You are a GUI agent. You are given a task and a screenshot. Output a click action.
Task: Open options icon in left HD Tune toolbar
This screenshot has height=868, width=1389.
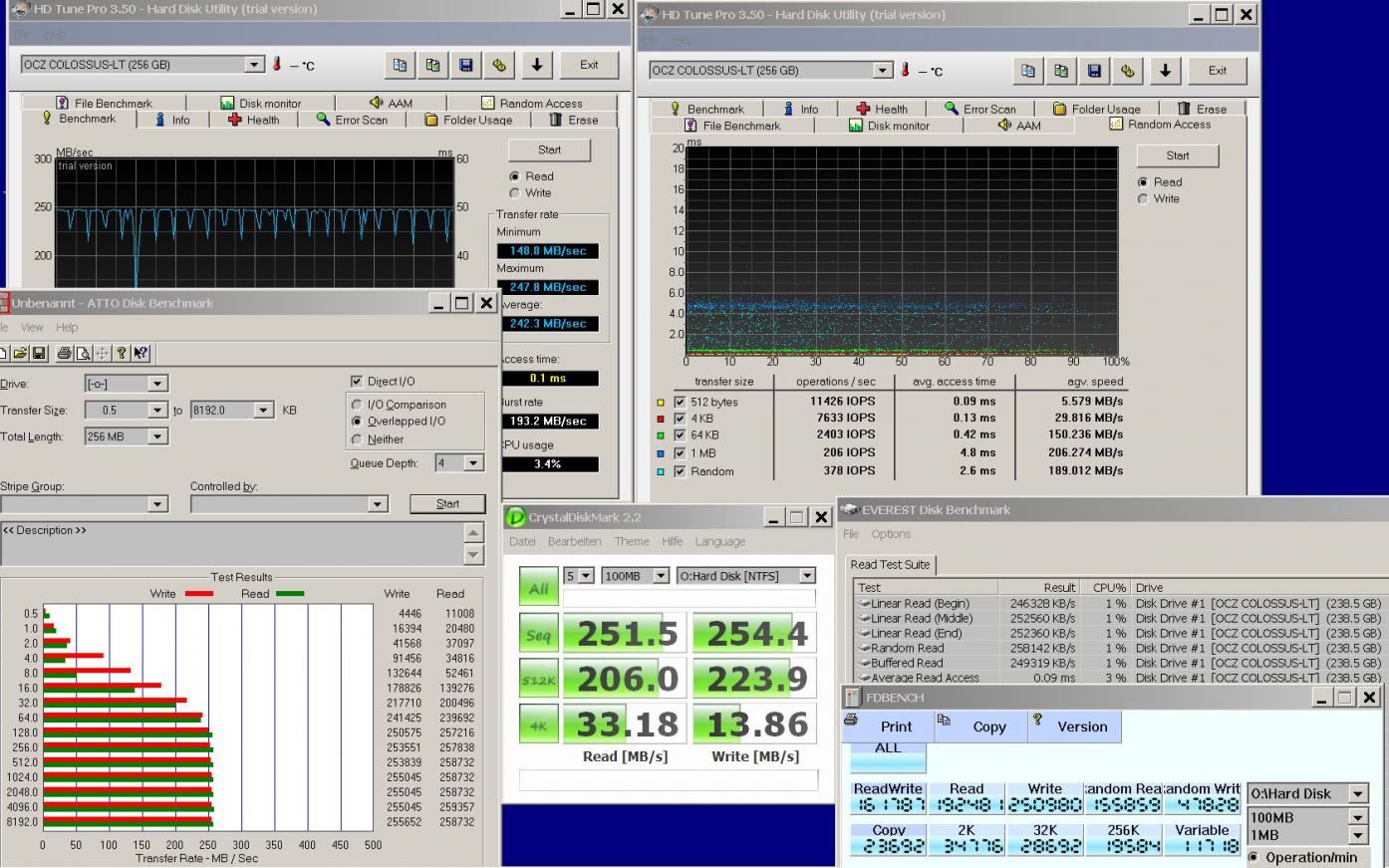pos(499,65)
